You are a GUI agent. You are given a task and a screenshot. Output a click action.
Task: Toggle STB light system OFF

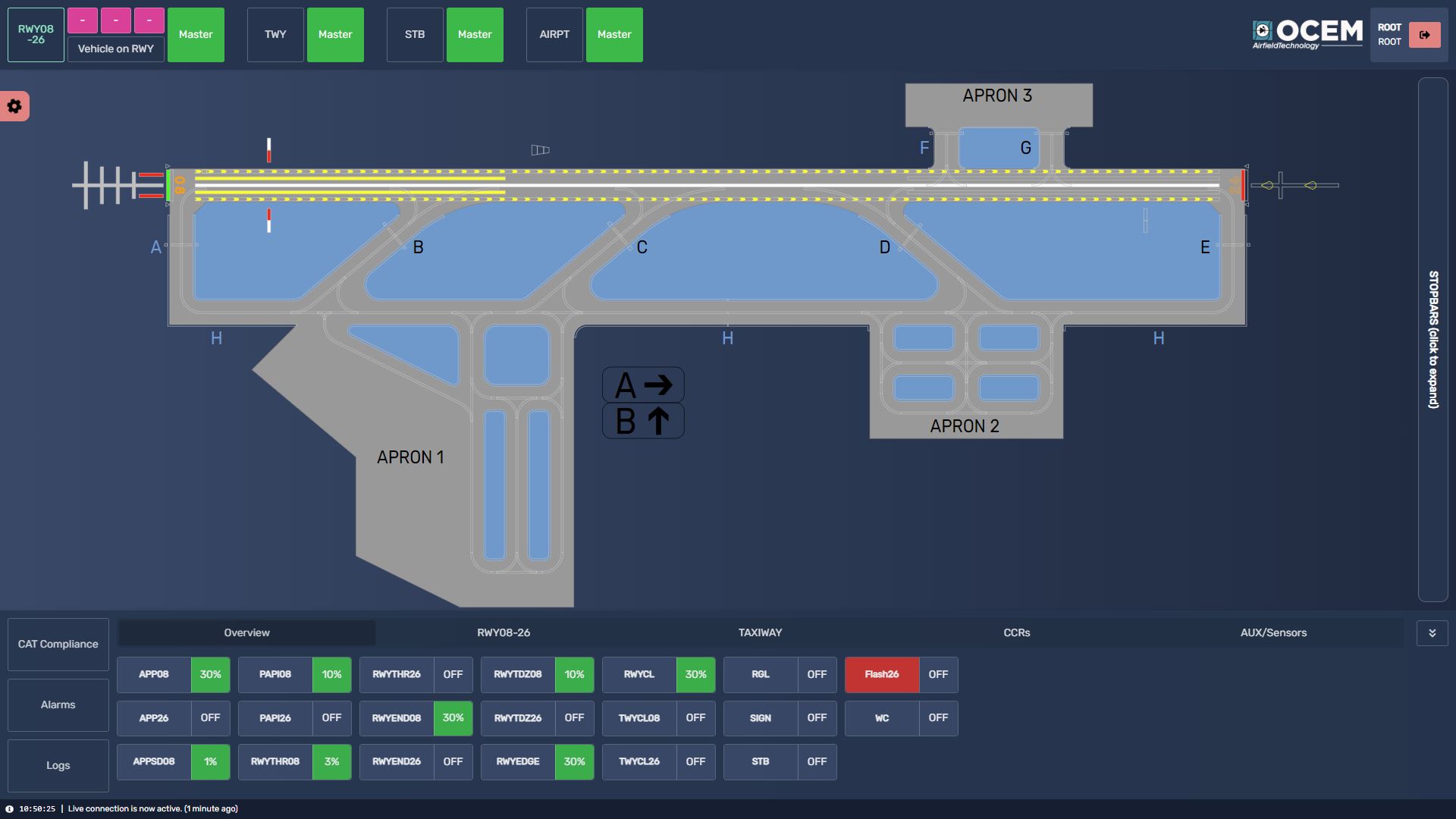coord(817,762)
